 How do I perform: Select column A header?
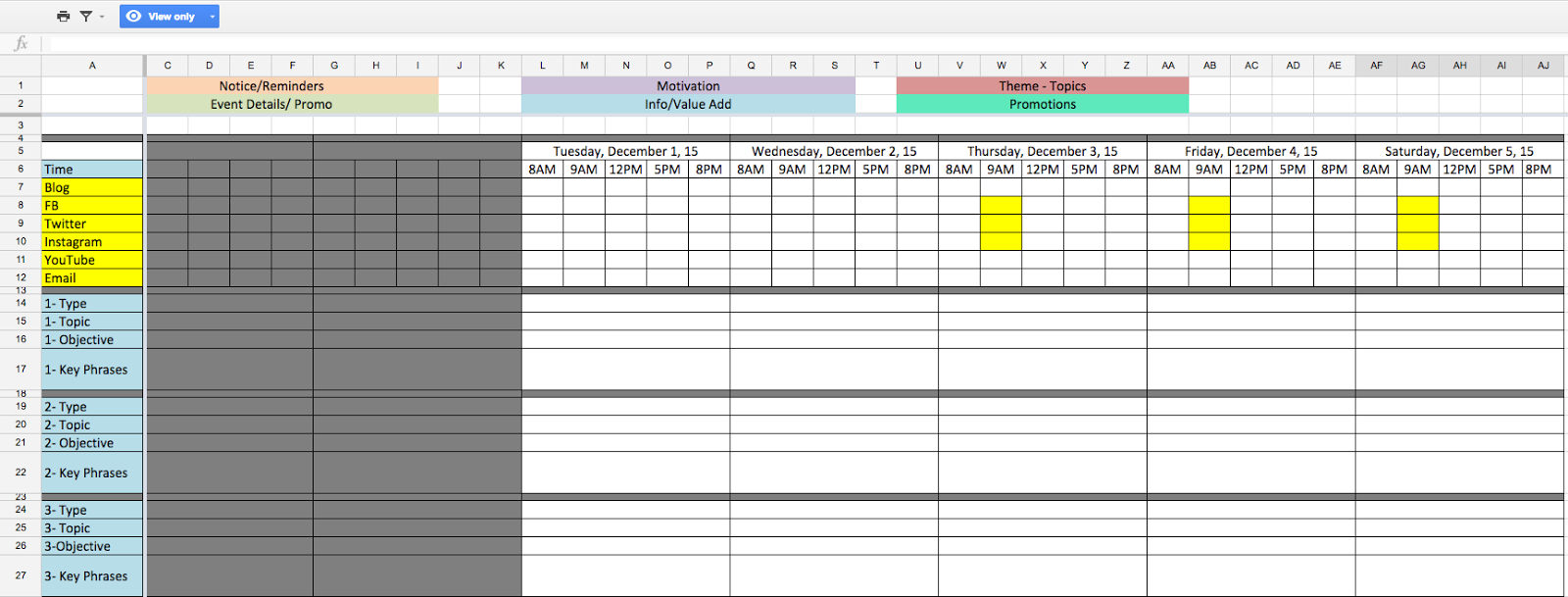coord(92,66)
